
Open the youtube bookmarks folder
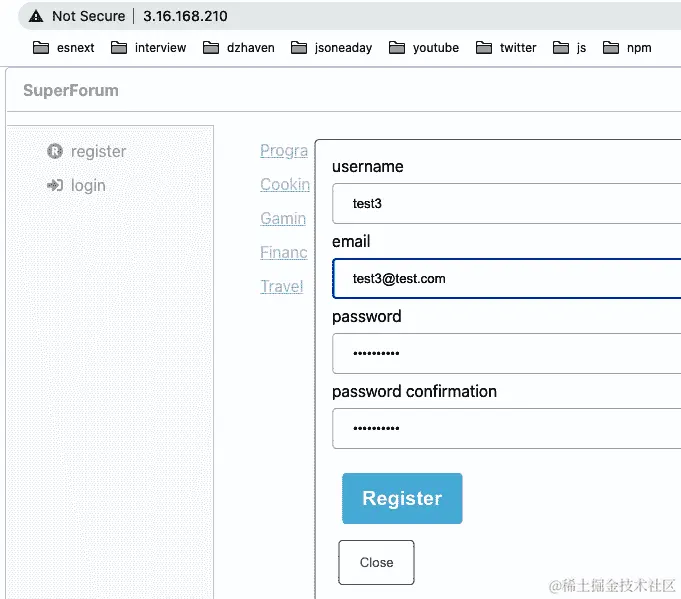tap(423, 48)
